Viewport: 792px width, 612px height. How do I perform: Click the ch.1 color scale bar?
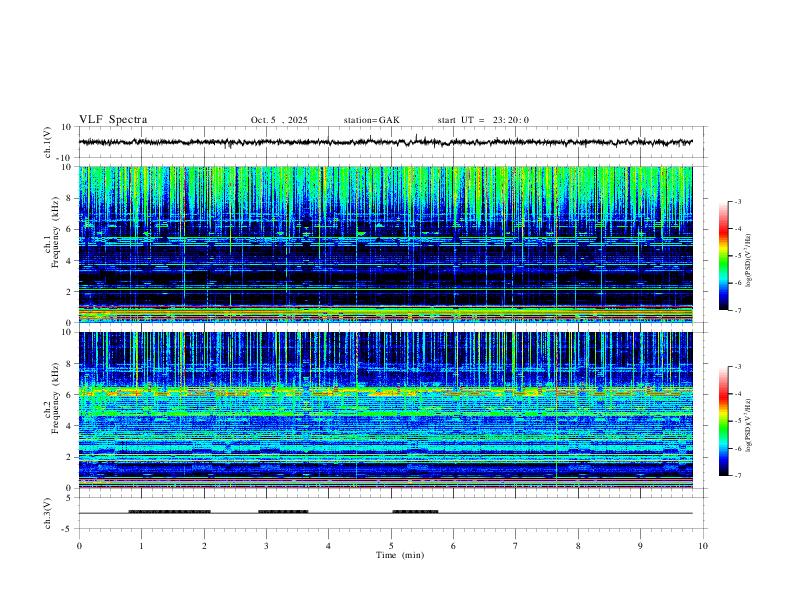click(723, 256)
